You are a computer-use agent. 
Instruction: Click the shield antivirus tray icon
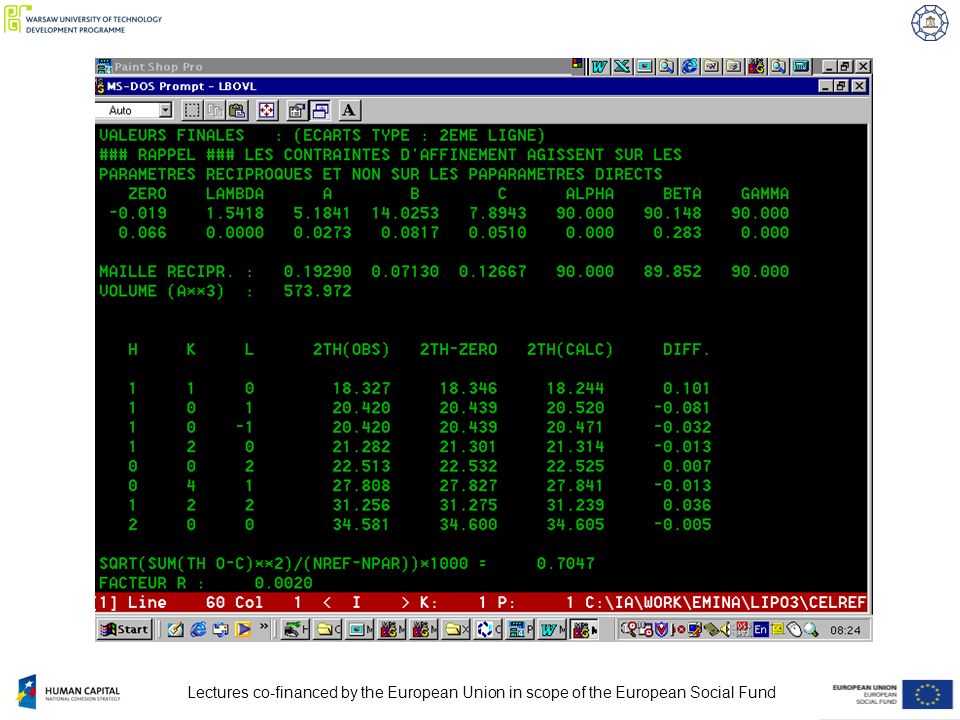(x=661, y=629)
